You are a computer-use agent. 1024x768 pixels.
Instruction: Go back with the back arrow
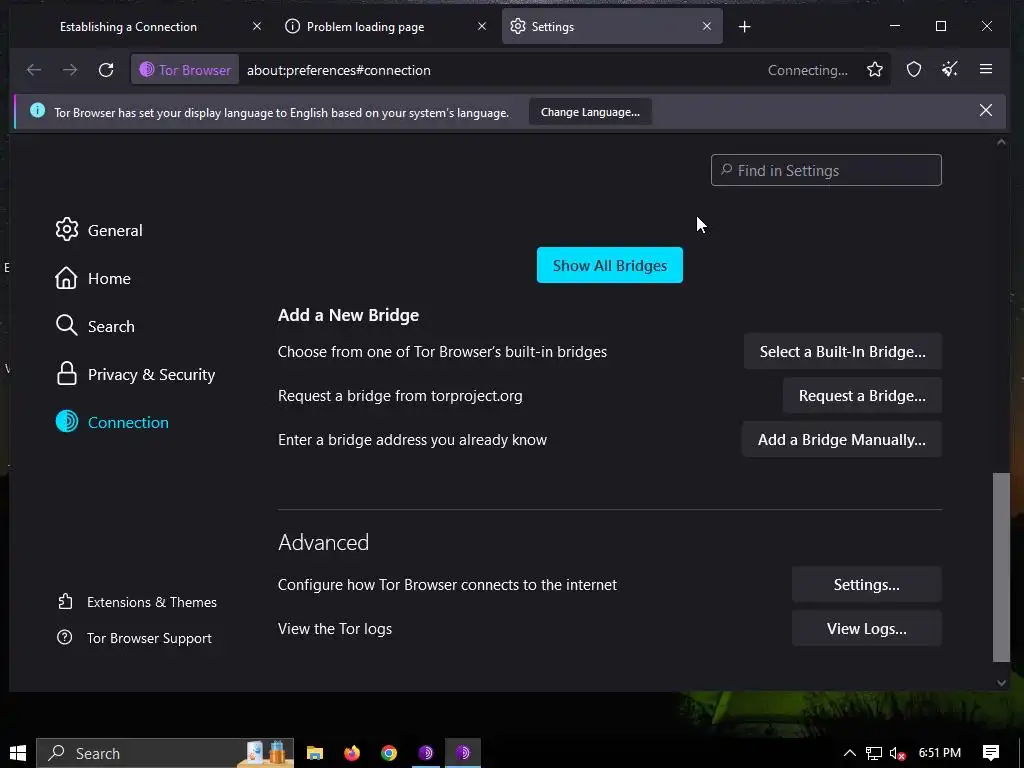[x=34, y=70]
